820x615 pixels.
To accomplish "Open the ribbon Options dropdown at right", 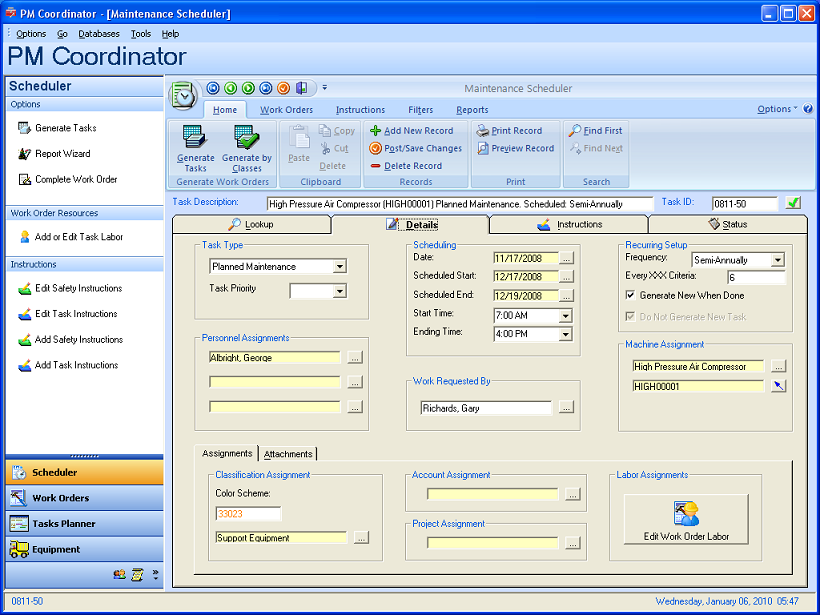I will click(x=777, y=109).
